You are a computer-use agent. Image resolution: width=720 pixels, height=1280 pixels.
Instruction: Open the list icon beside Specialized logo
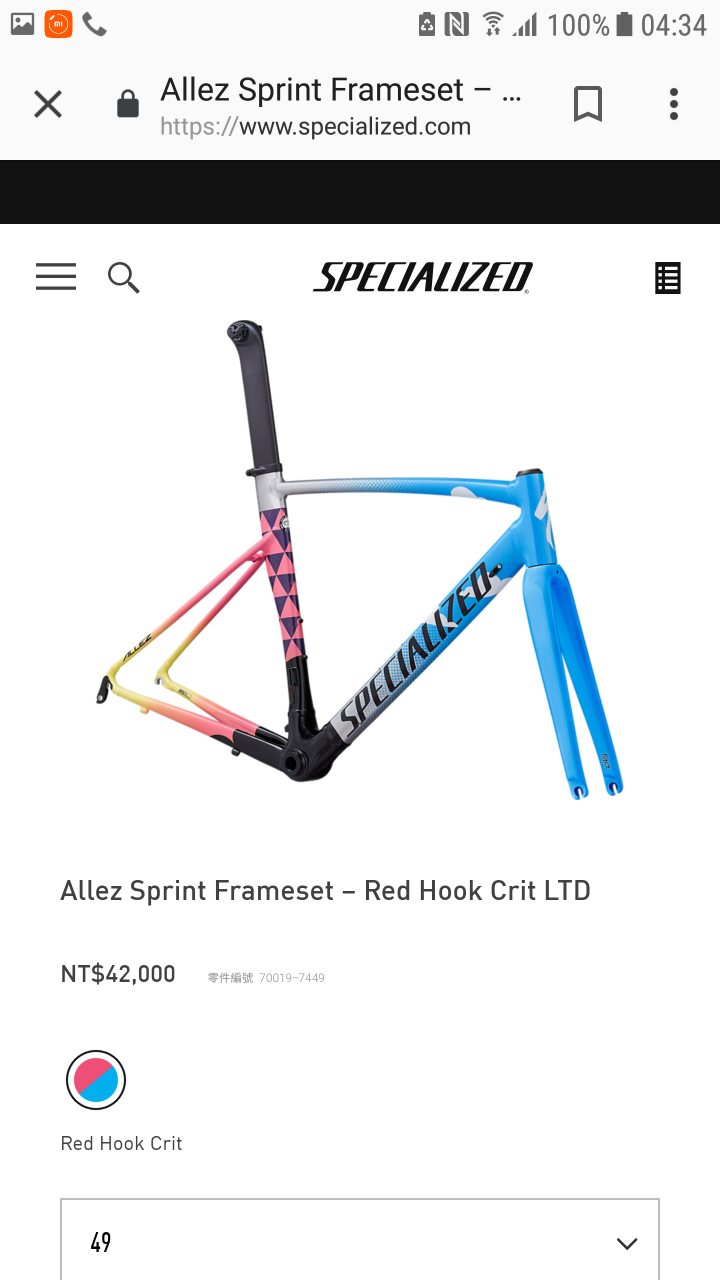tap(668, 278)
